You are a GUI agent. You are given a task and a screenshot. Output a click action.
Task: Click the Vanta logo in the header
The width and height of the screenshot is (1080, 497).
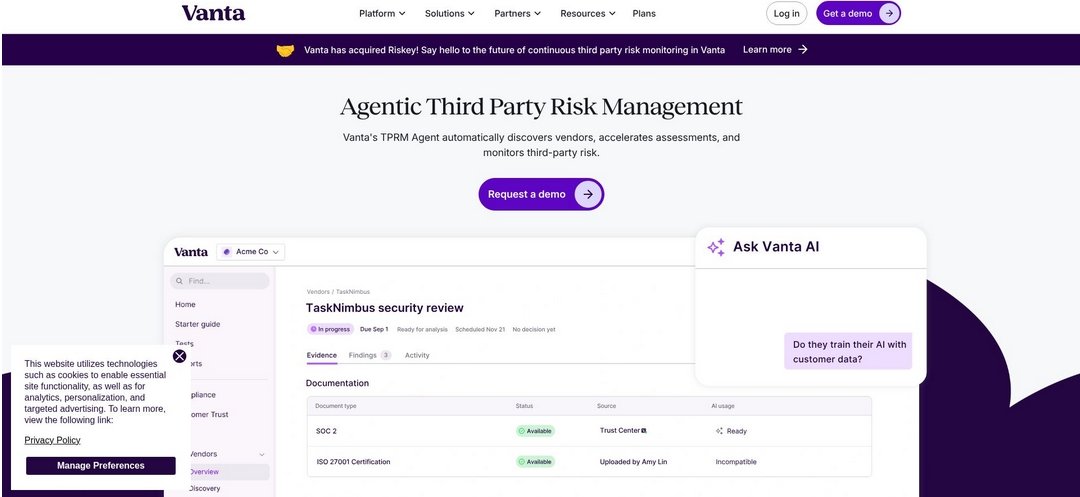(x=213, y=13)
